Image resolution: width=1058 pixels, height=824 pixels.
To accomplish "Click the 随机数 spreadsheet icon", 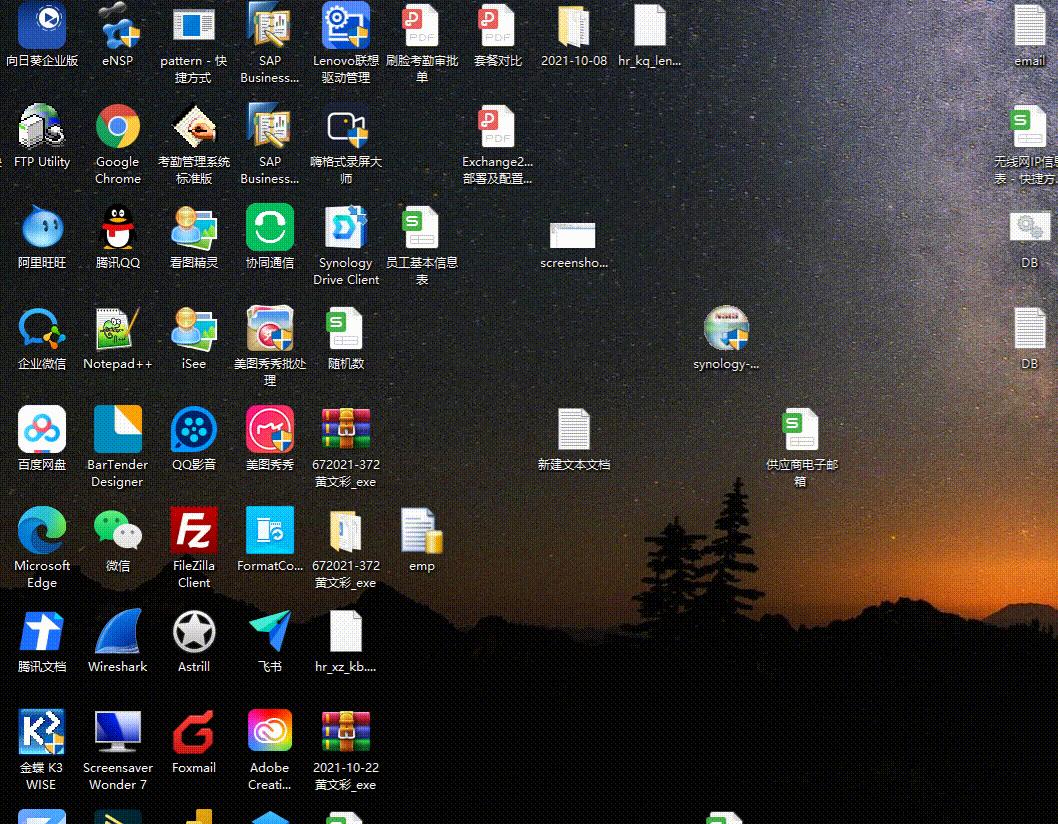I will [345, 328].
